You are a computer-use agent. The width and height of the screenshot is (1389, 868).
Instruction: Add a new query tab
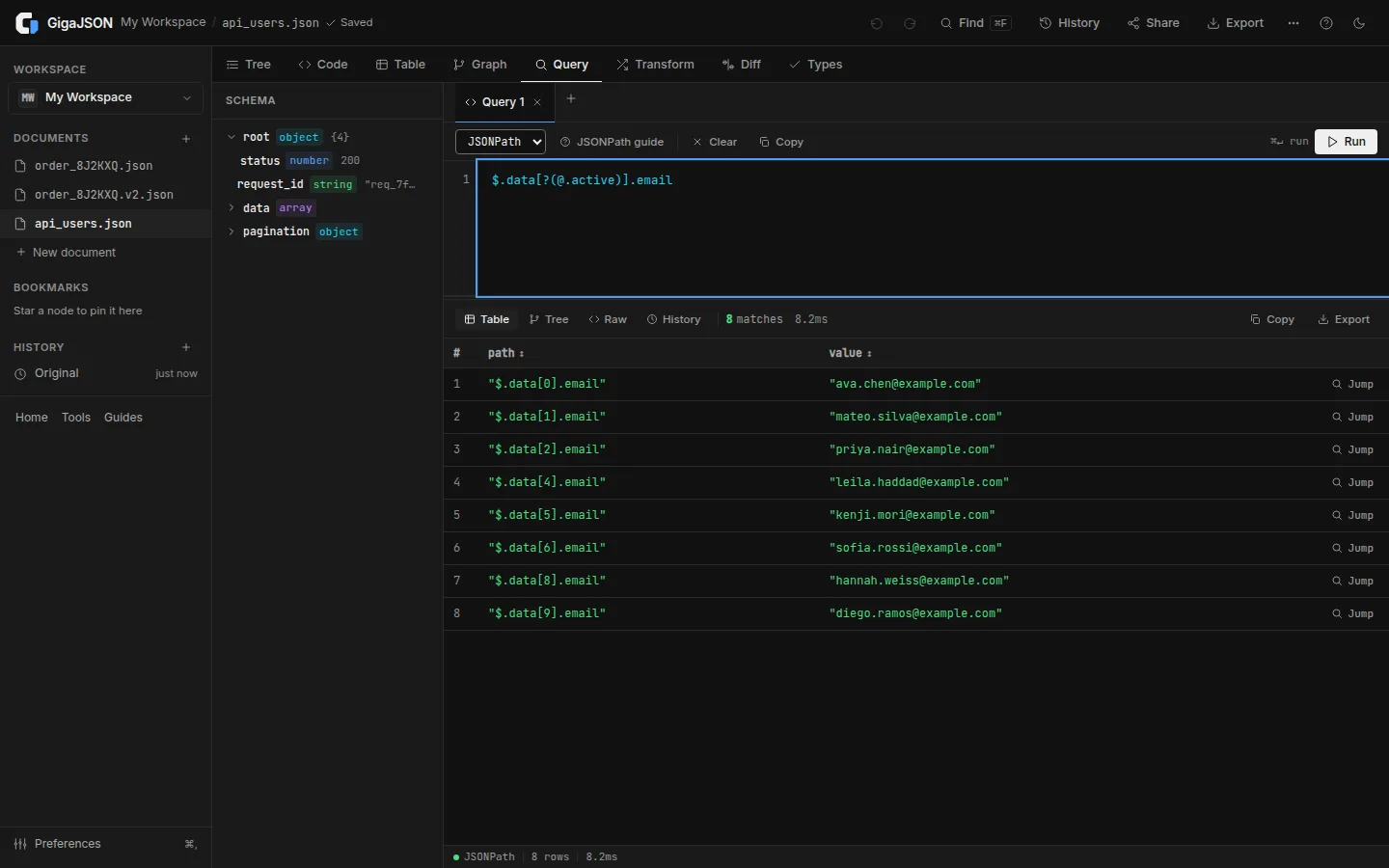[571, 98]
